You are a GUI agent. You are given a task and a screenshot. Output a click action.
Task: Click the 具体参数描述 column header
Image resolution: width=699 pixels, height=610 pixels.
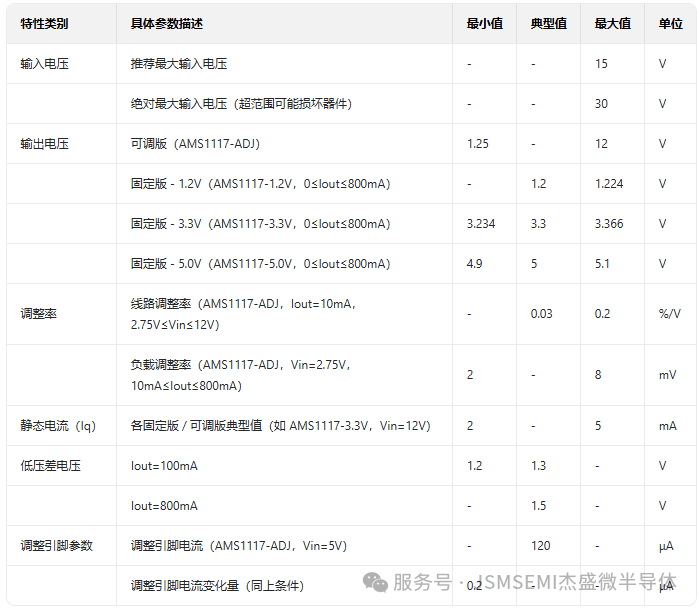166,24
